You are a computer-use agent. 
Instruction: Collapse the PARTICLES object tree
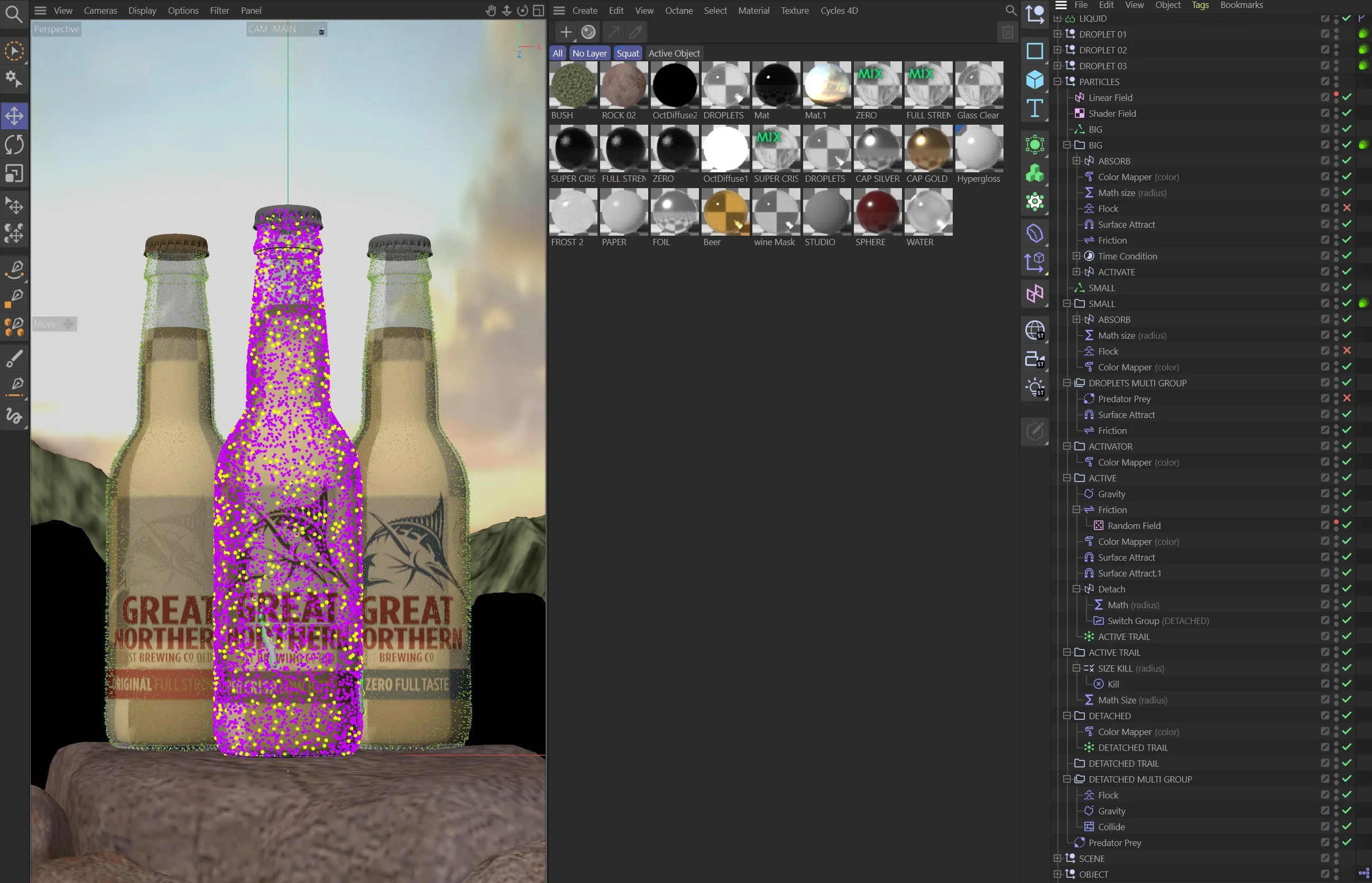point(1057,81)
